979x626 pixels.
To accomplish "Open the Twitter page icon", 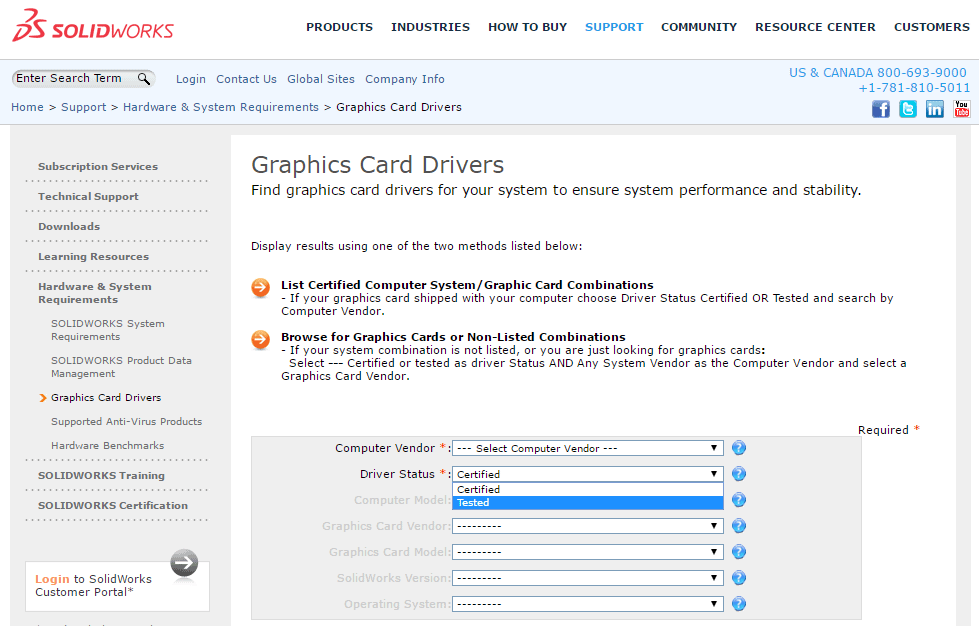I will coord(908,109).
